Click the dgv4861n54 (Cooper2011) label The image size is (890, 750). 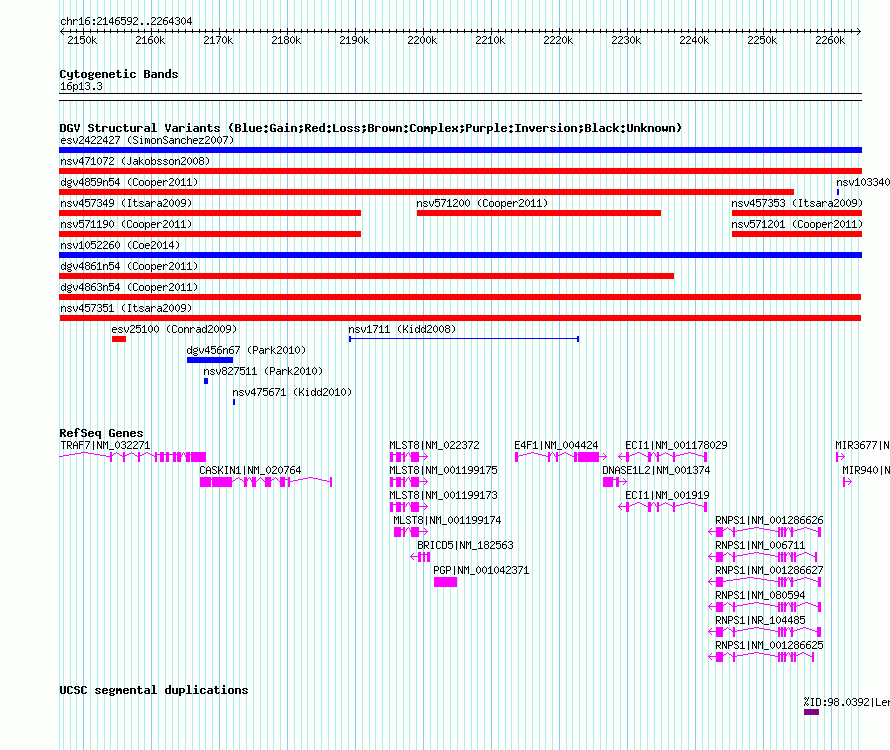coord(129,266)
